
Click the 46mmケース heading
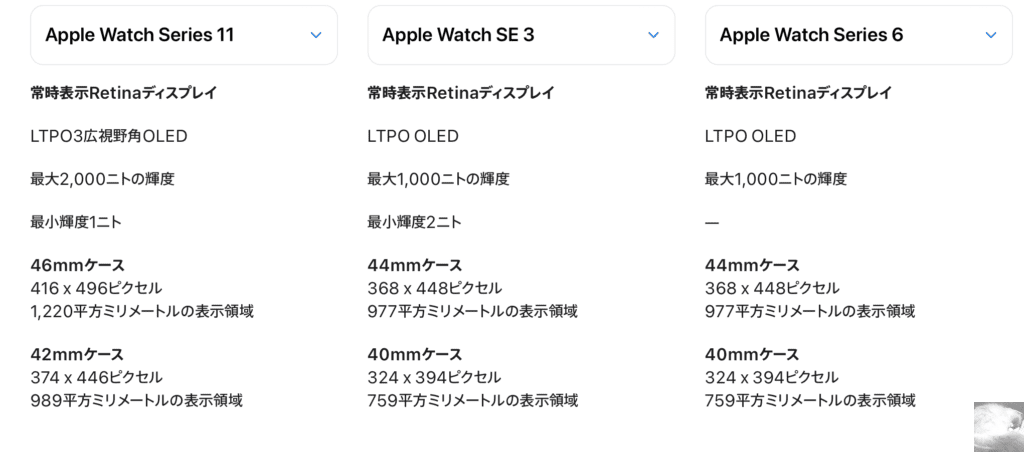coord(77,265)
